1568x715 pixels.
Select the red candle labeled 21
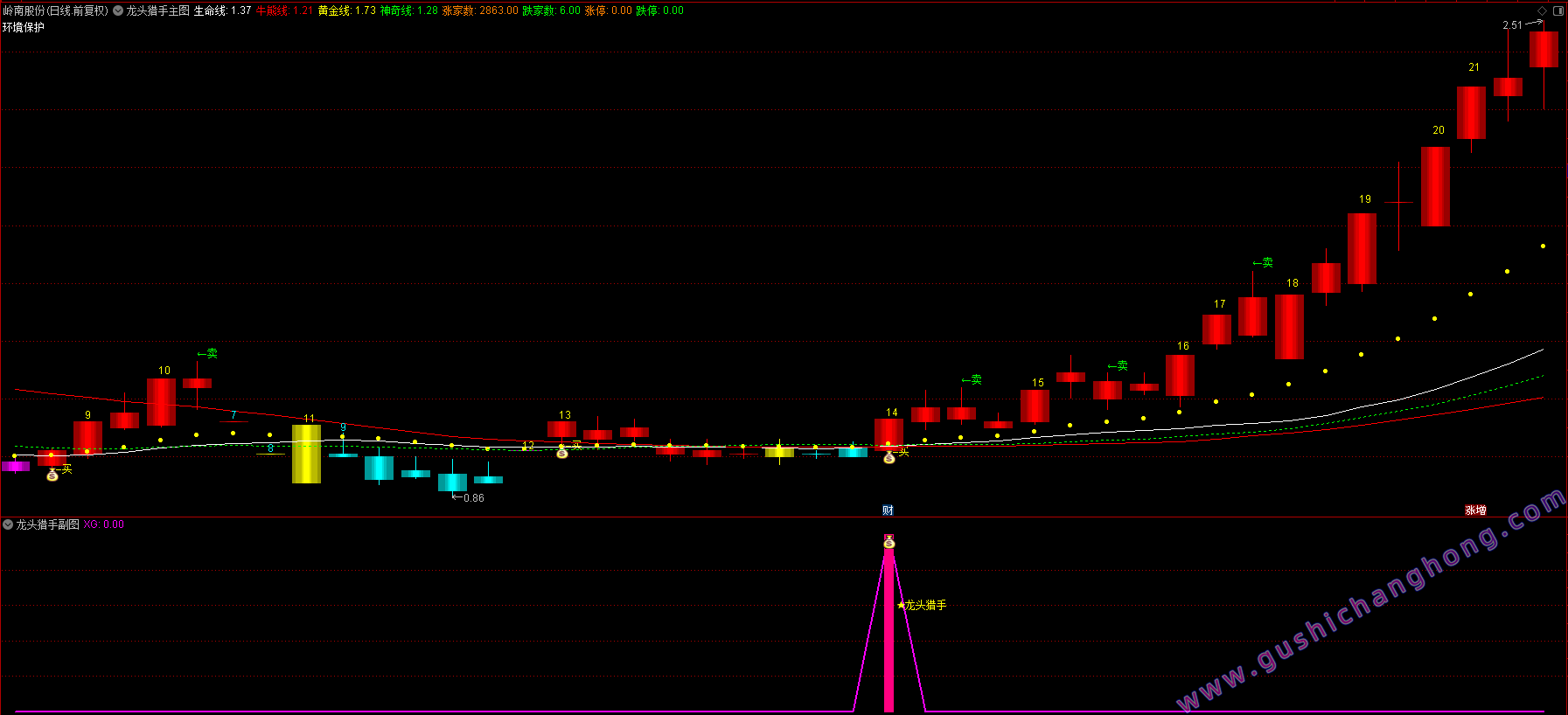pyautogui.click(x=1471, y=113)
